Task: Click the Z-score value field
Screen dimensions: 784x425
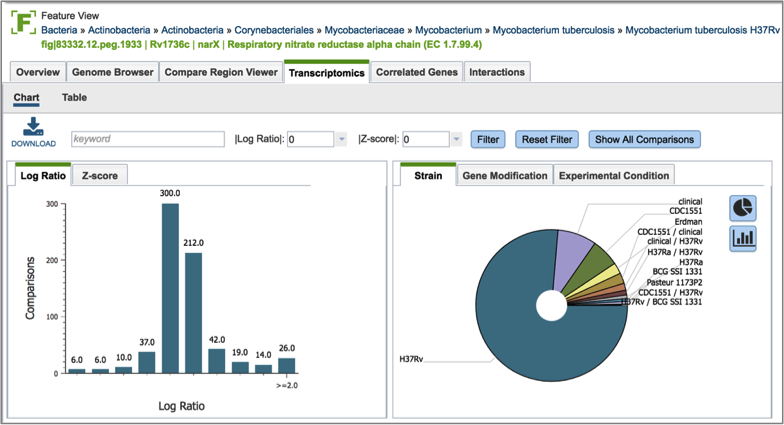Action: coord(426,139)
